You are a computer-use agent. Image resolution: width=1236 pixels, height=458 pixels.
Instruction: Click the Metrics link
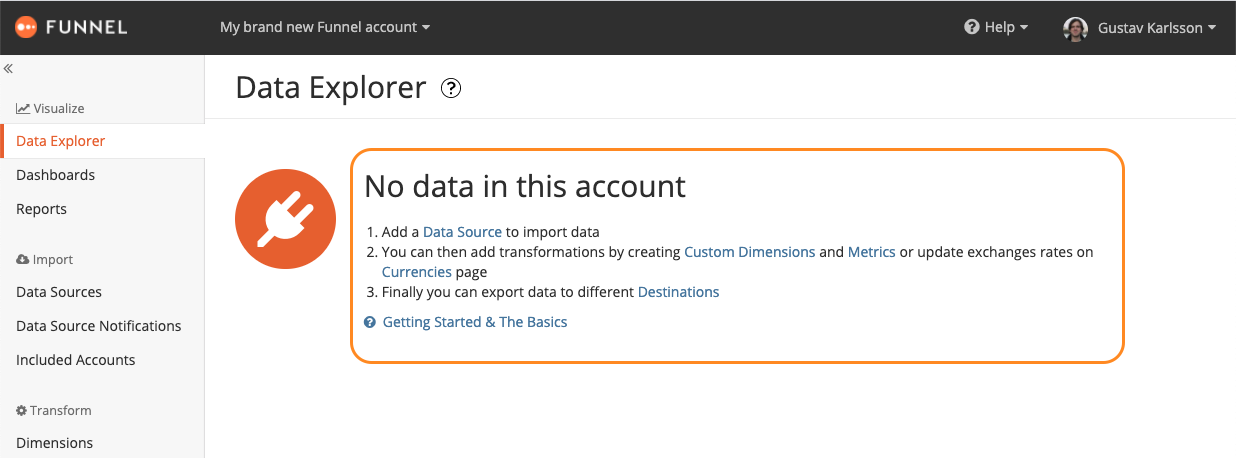coord(872,252)
